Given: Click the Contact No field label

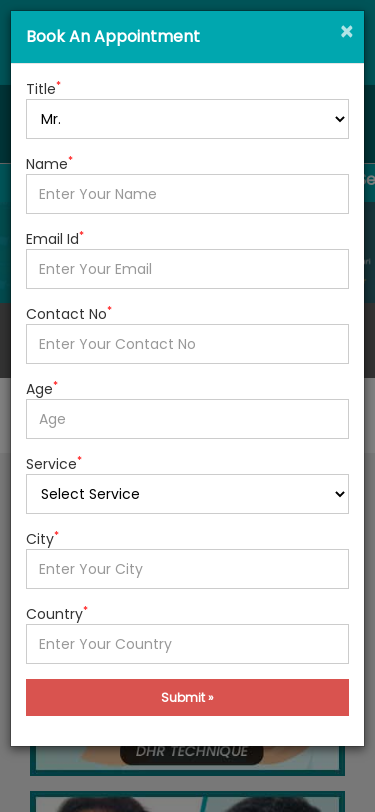Looking at the screenshot, I should click(x=66, y=314).
